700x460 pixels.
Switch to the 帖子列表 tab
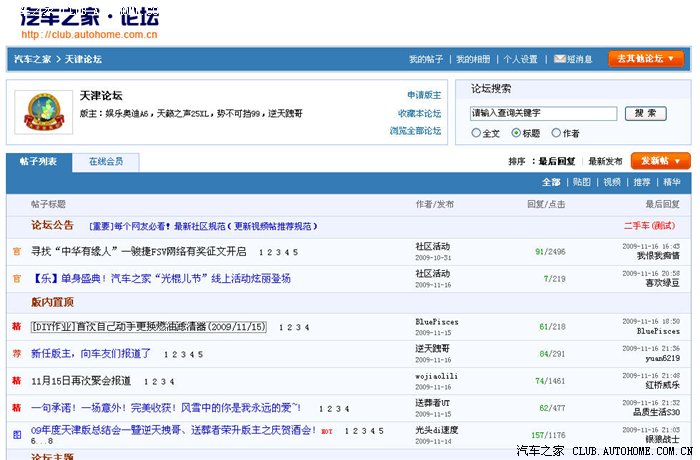[38, 162]
